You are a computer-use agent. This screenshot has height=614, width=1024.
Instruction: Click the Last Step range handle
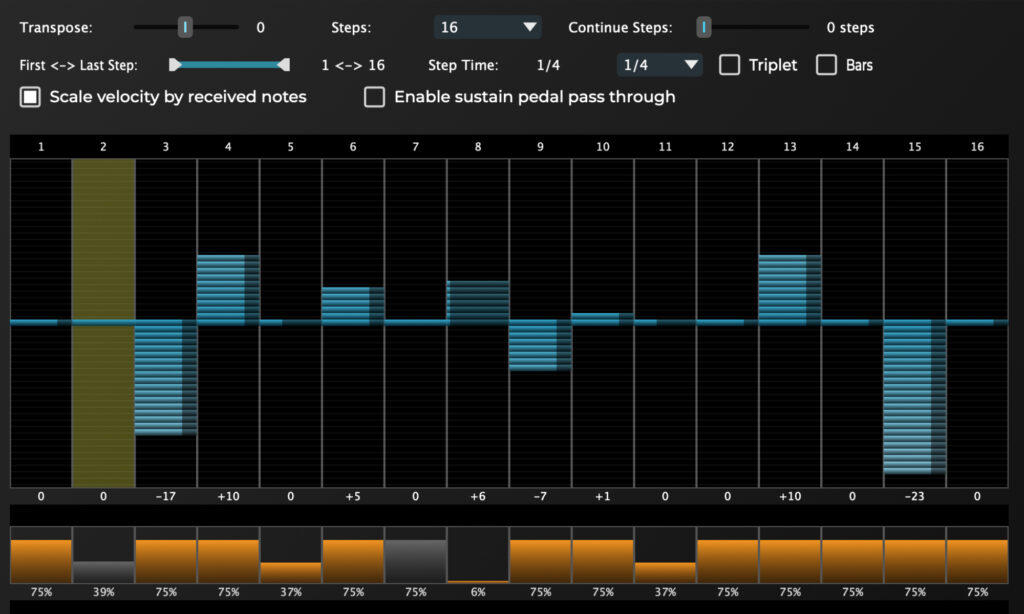(284, 65)
